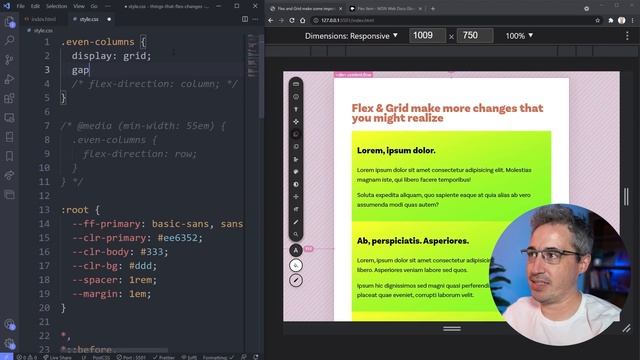Click the bookmarks icon in activity bar
Viewport: 640px width, 360px height.
coord(9,156)
